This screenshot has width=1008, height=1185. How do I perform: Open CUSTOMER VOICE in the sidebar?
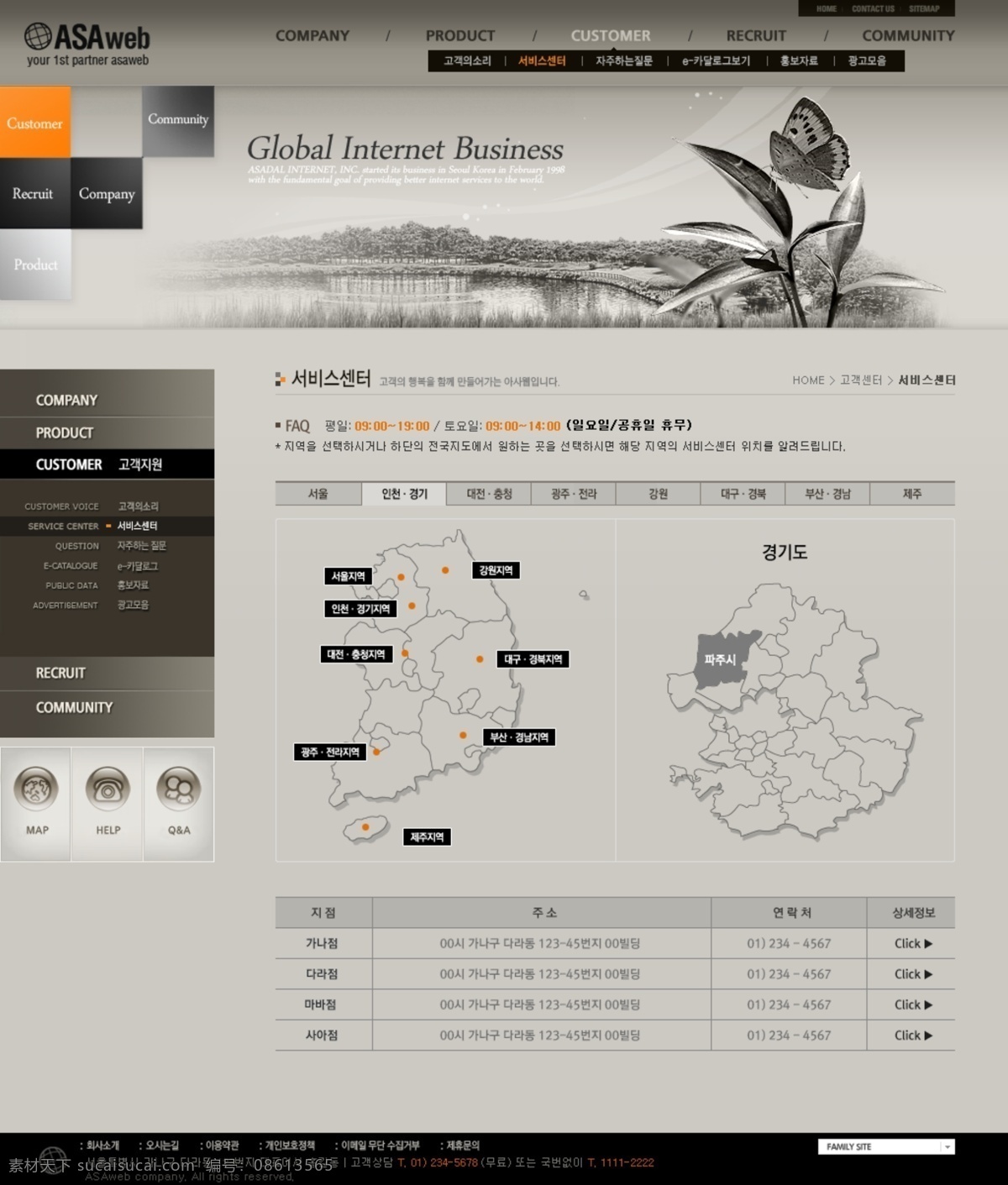coord(61,506)
